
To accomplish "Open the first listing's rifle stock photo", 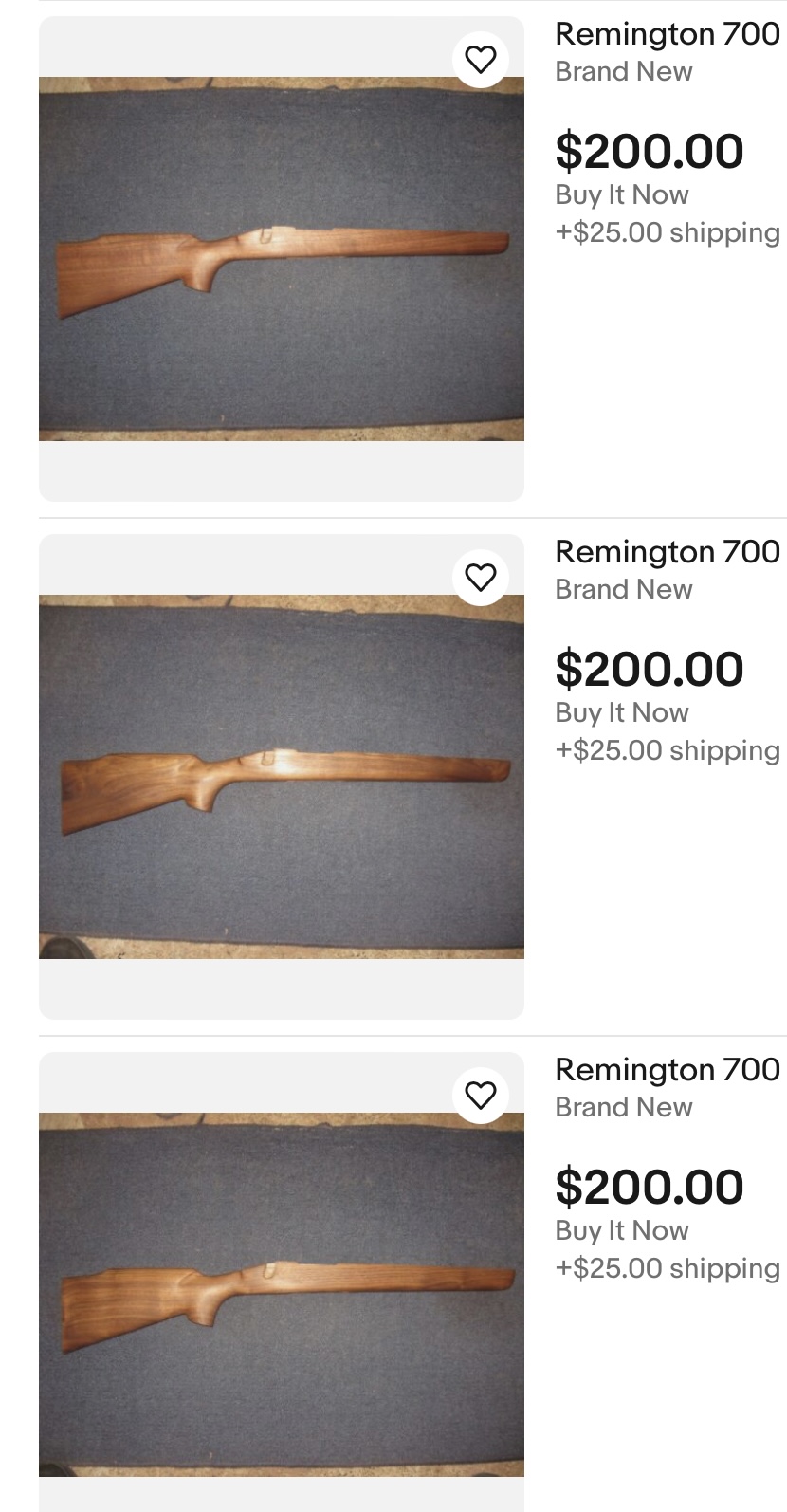I will click(x=281, y=258).
